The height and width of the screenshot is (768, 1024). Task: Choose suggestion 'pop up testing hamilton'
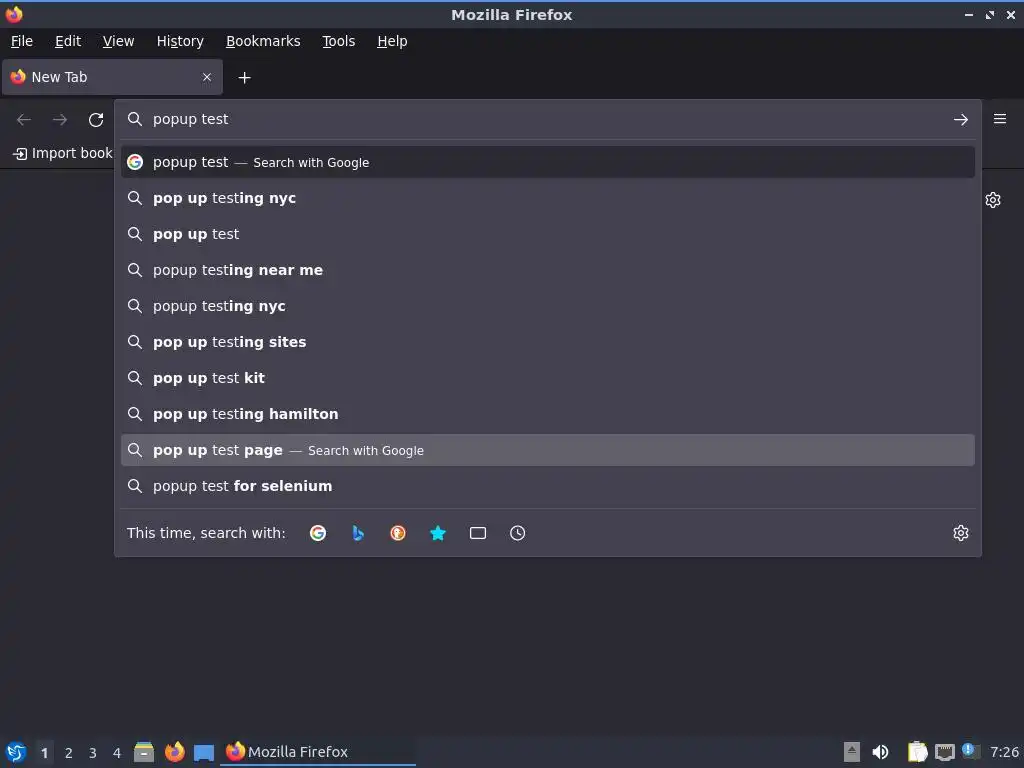click(x=548, y=414)
